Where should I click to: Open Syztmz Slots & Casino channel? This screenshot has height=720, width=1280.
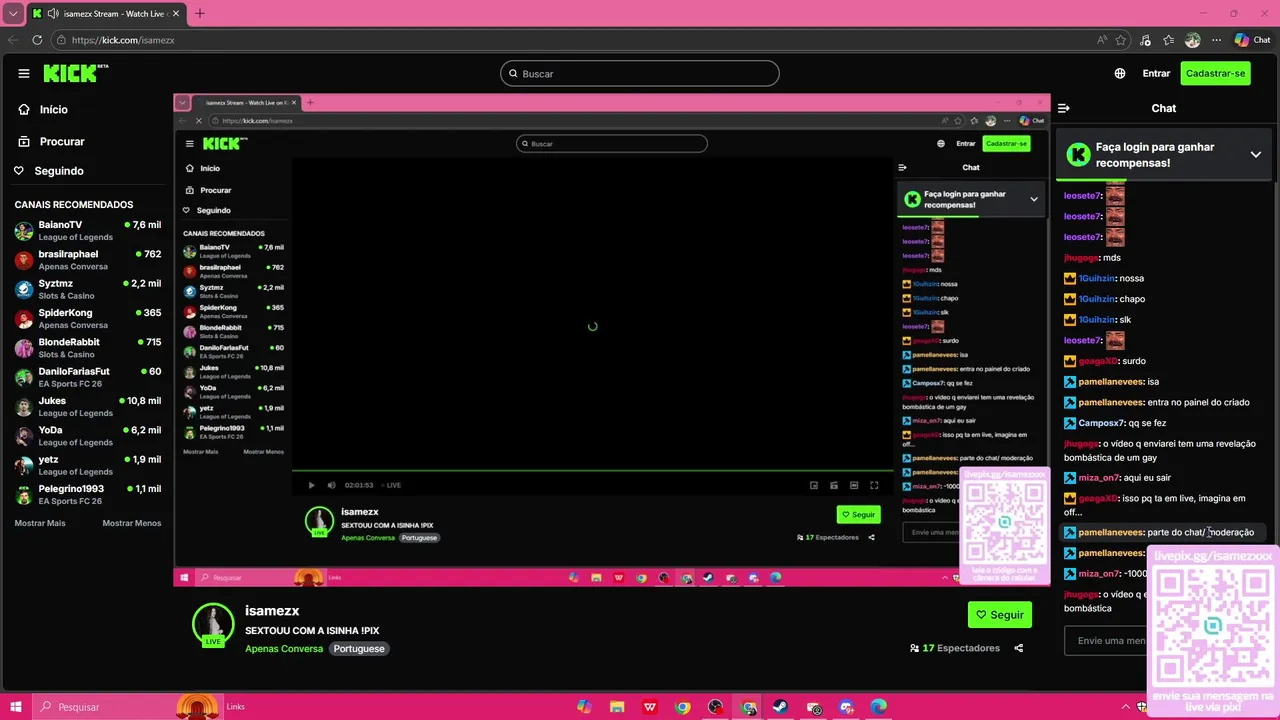pyautogui.click(x=88, y=289)
